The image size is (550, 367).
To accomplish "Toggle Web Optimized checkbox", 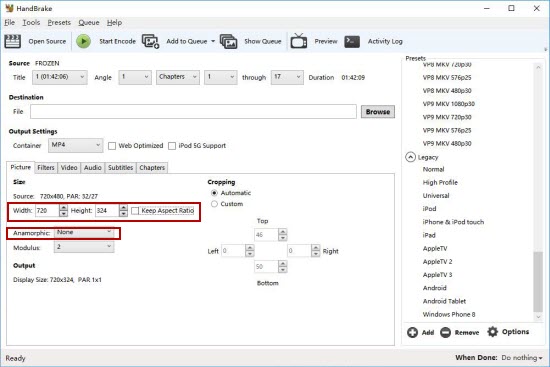I will (x=112, y=146).
